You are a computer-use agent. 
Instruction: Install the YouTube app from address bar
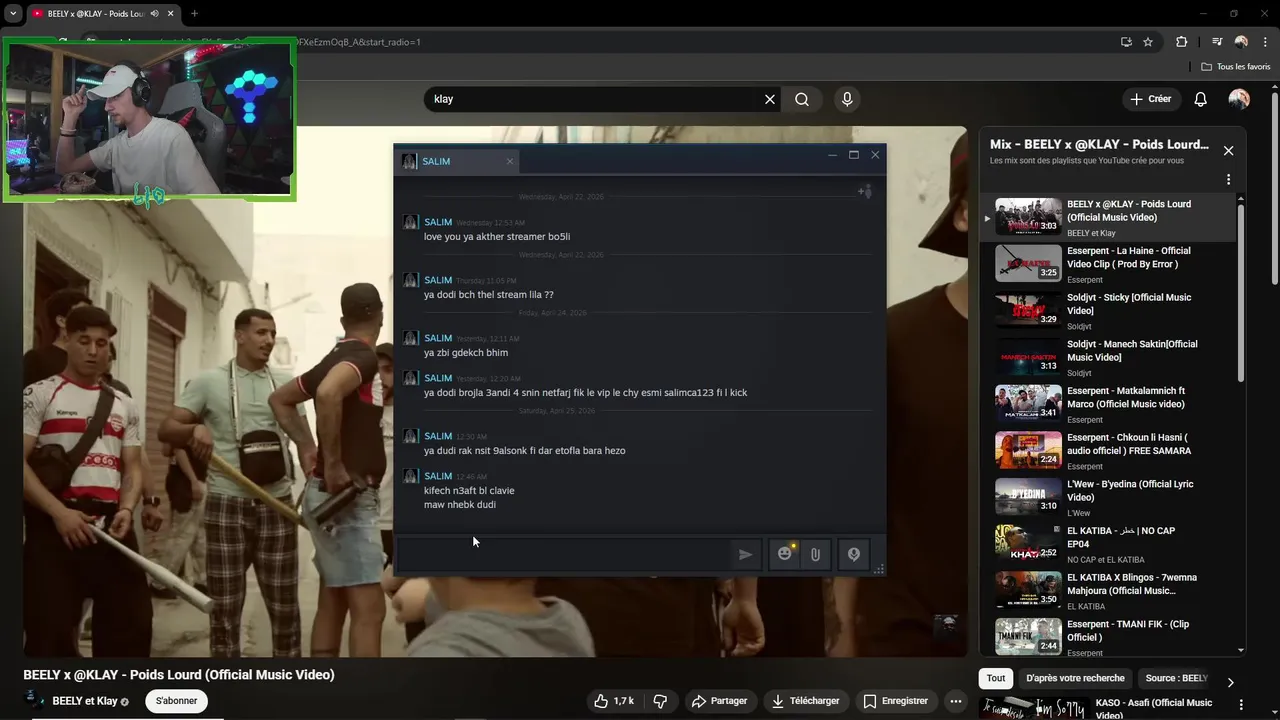coord(1126,42)
